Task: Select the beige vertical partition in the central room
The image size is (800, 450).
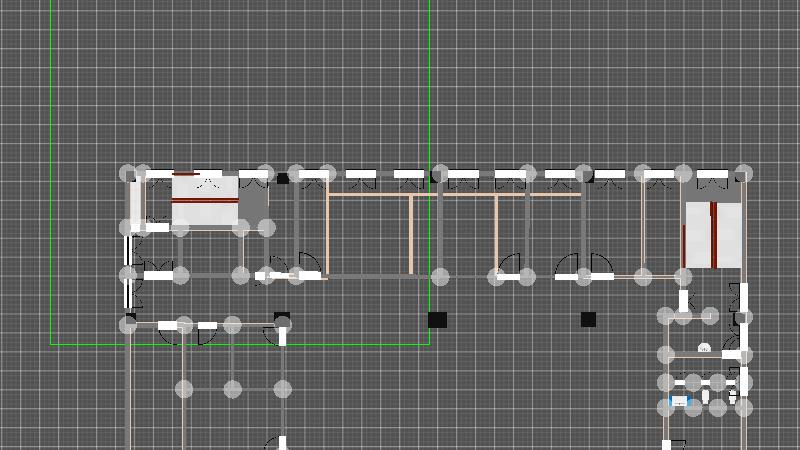Action: tap(411, 234)
